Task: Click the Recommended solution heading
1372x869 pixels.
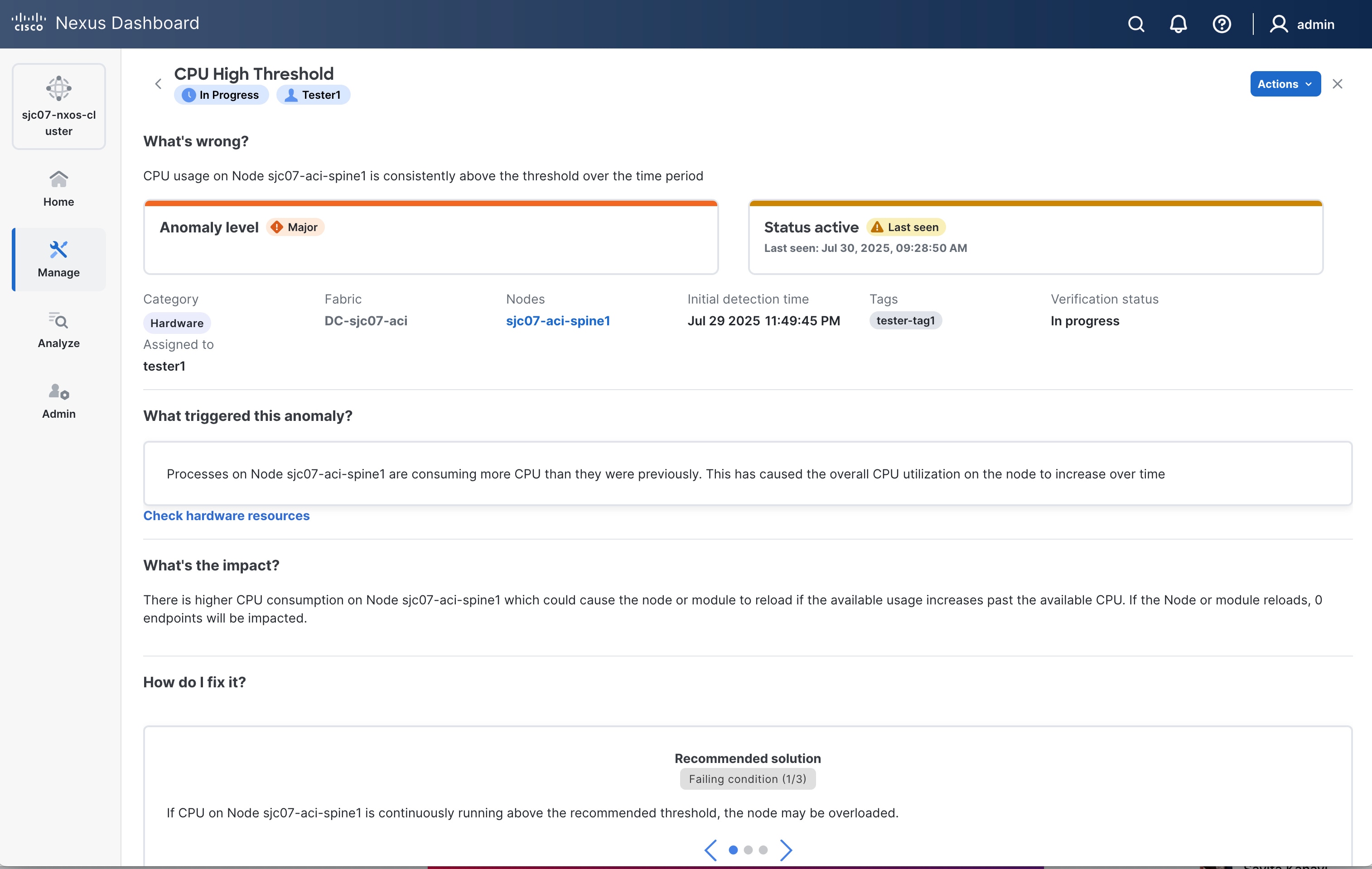Action: click(x=748, y=758)
